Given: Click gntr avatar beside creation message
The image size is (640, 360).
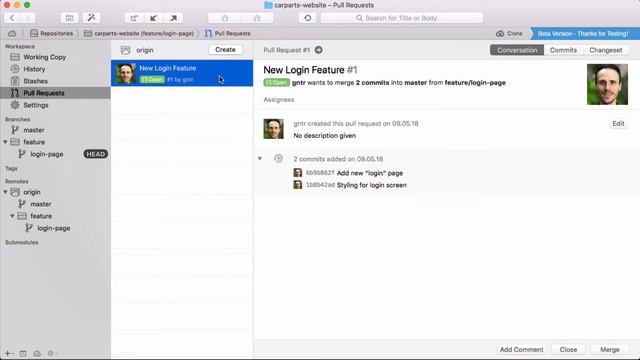Looking at the screenshot, I should pyautogui.click(x=273, y=129).
